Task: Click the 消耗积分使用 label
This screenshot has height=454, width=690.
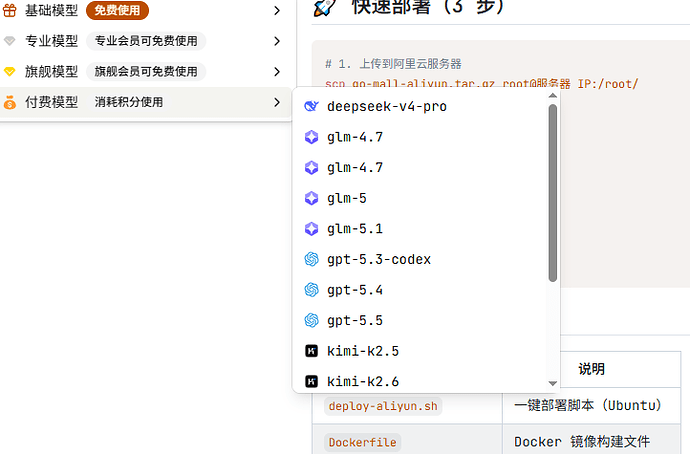Action: [129, 102]
